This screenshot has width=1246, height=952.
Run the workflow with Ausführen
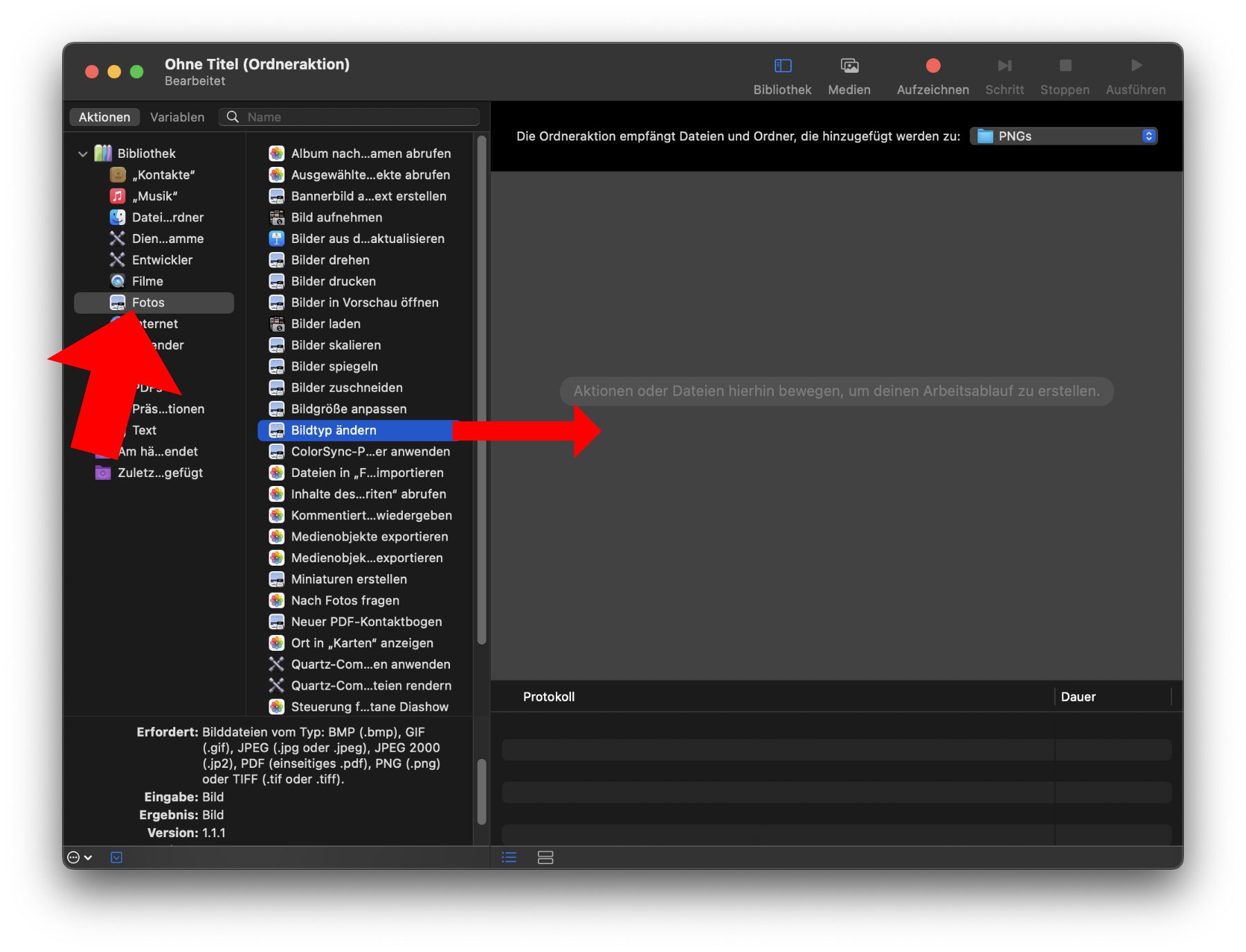(x=1135, y=75)
